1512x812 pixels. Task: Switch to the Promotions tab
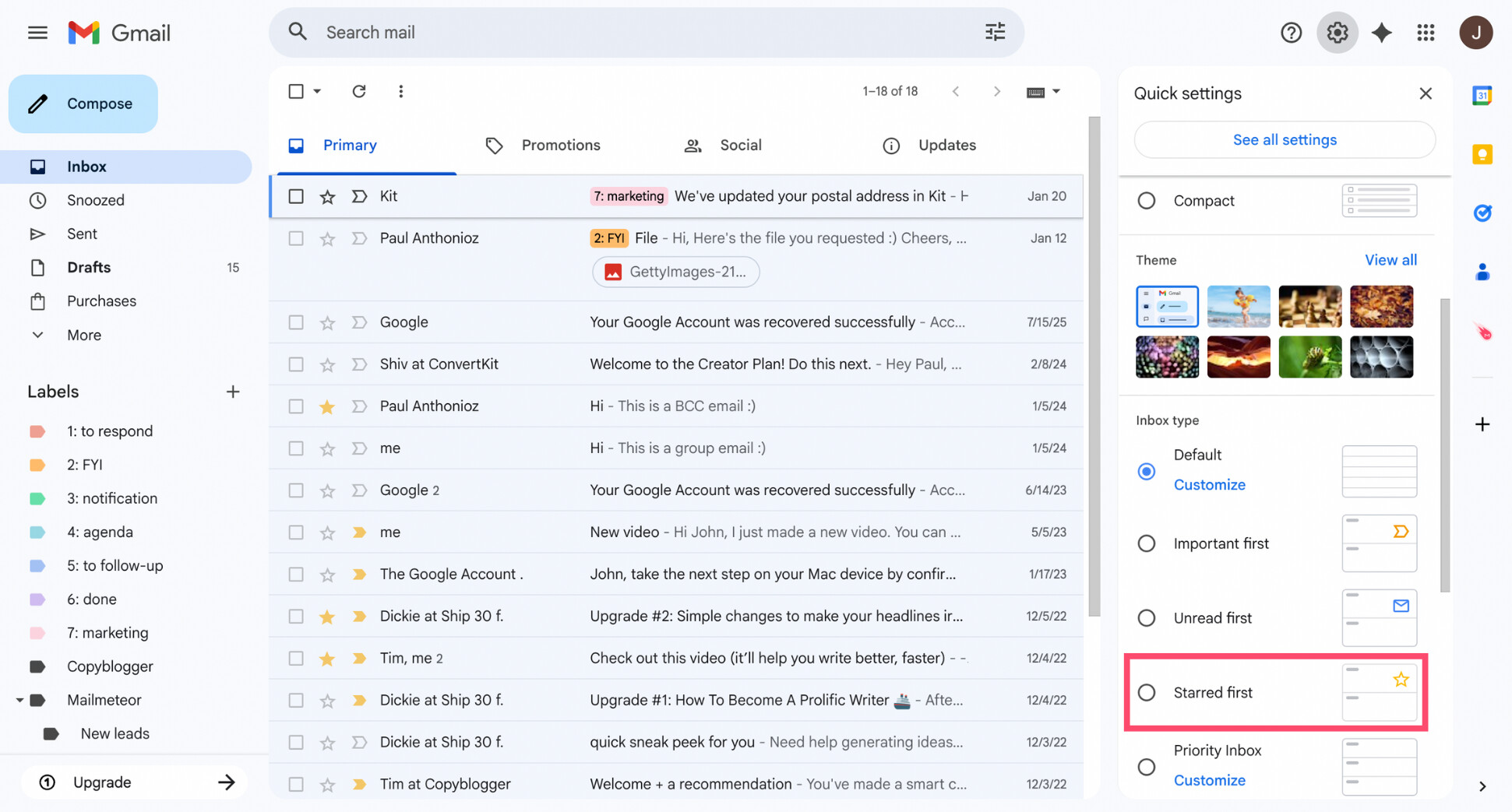[x=560, y=145]
